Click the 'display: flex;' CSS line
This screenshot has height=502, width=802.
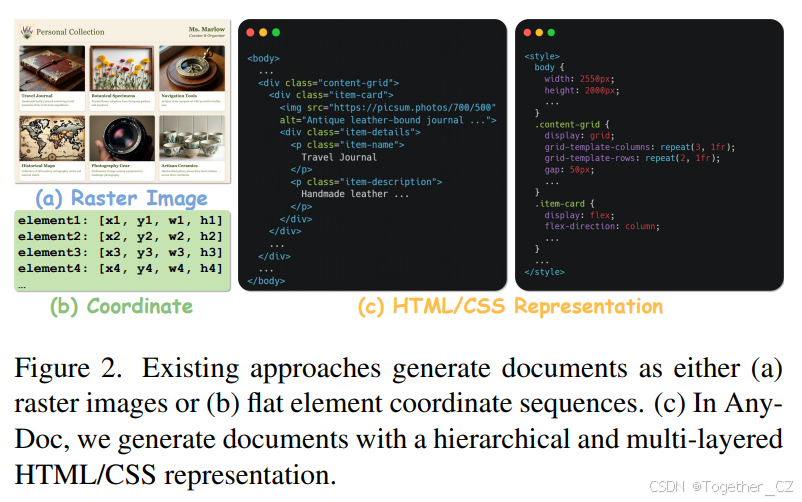pyautogui.click(x=579, y=215)
